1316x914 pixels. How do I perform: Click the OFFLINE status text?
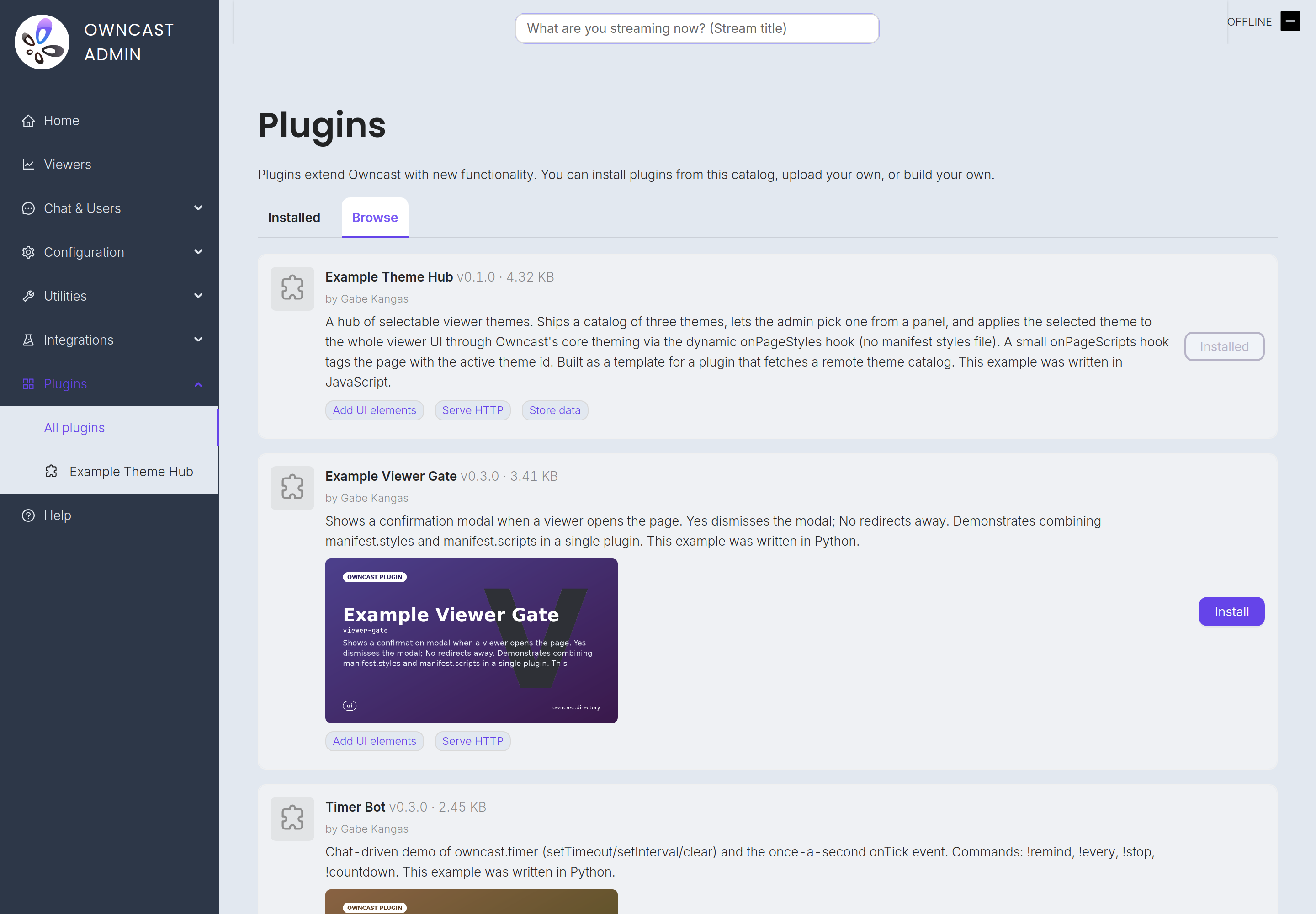pos(1249,22)
